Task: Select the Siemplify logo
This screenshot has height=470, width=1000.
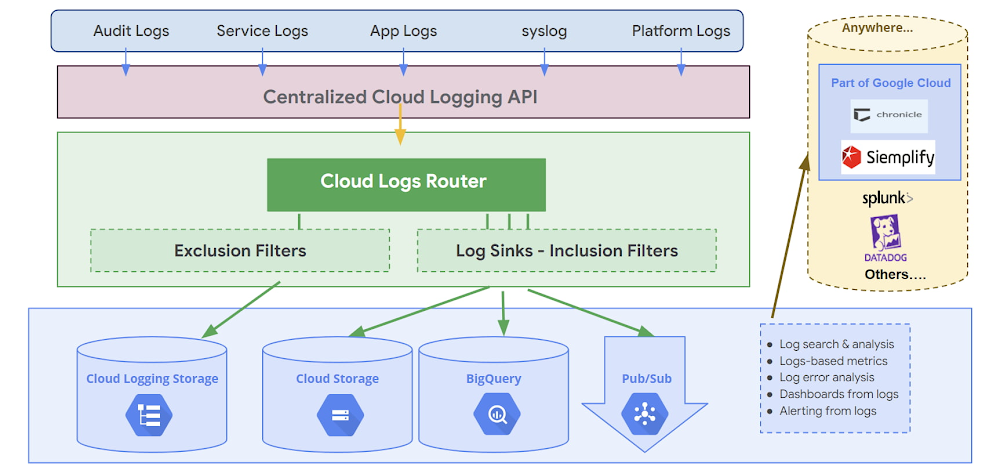Action: (x=888, y=157)
